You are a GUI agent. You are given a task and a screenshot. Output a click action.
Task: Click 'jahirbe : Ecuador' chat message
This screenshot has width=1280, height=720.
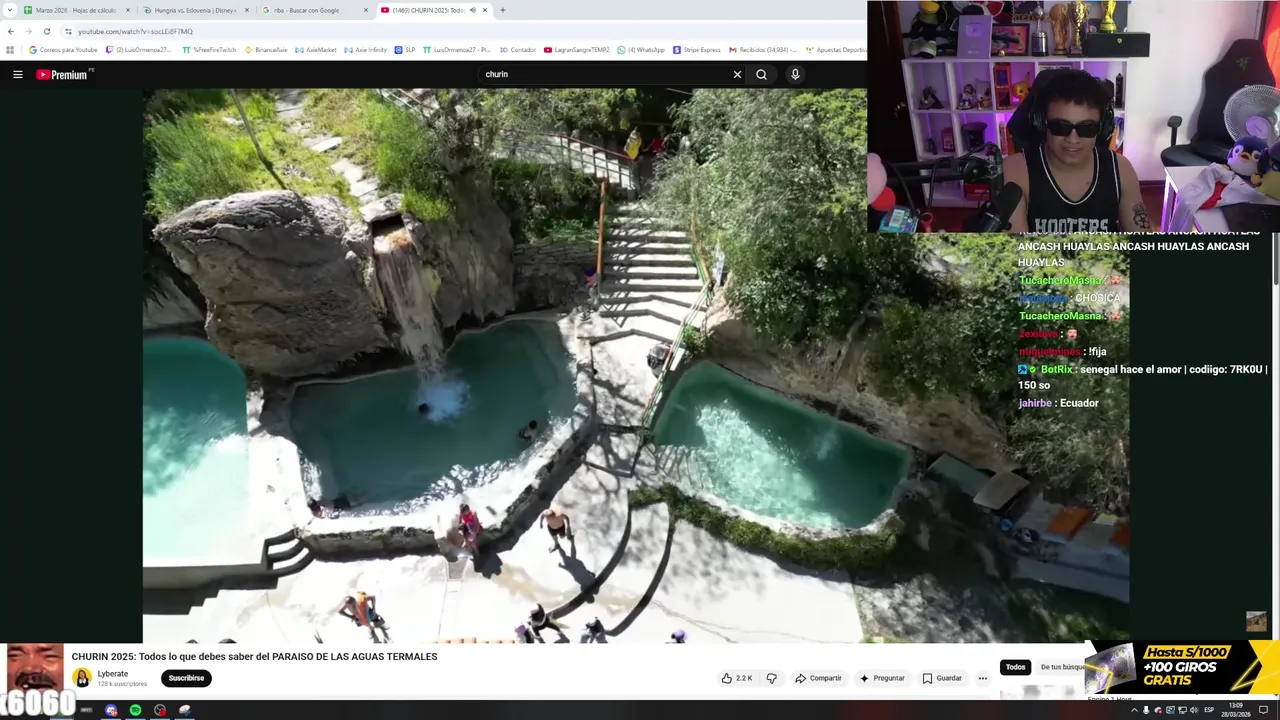pyautogui.click(x=1059, y=403)
